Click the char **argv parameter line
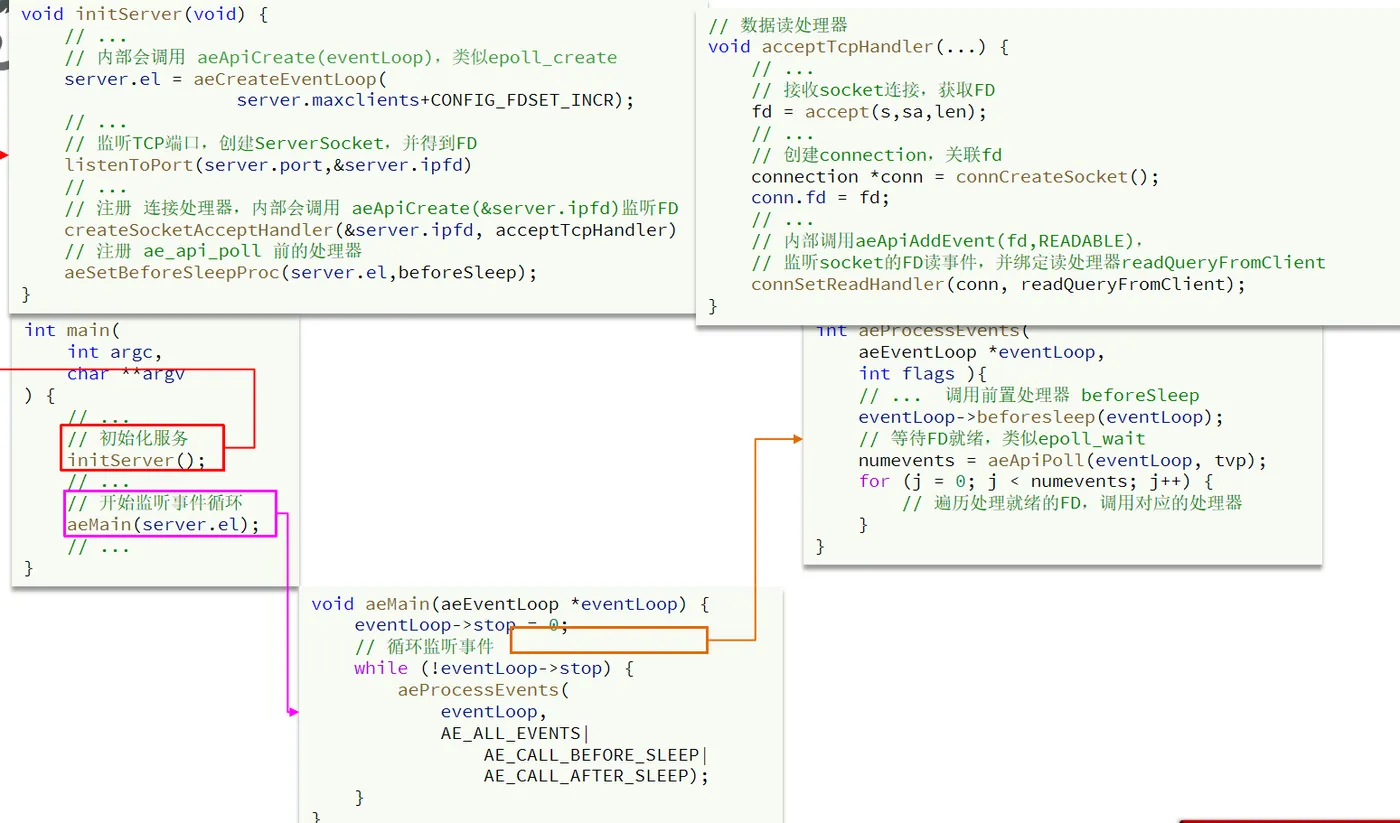Viewport: 1400px width, 823px height. coord(126,374)
